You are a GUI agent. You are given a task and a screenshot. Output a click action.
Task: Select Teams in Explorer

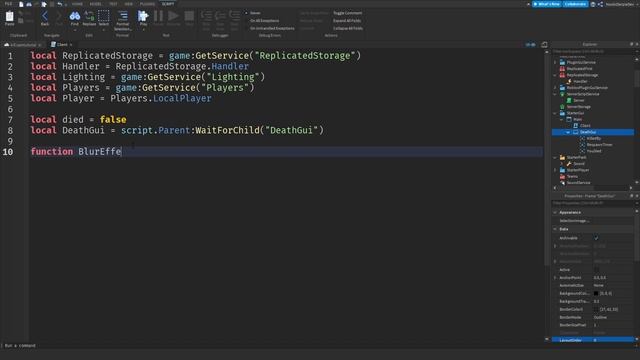pyautogui.click(x=572, y=176)
